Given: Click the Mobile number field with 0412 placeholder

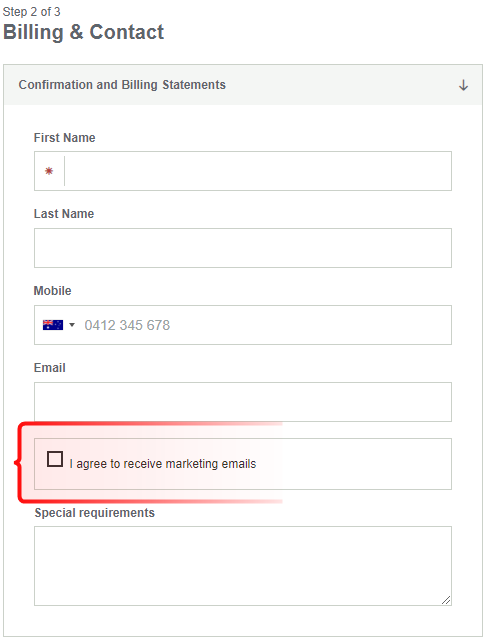Looking at the screenshot, I should point(266,325).
